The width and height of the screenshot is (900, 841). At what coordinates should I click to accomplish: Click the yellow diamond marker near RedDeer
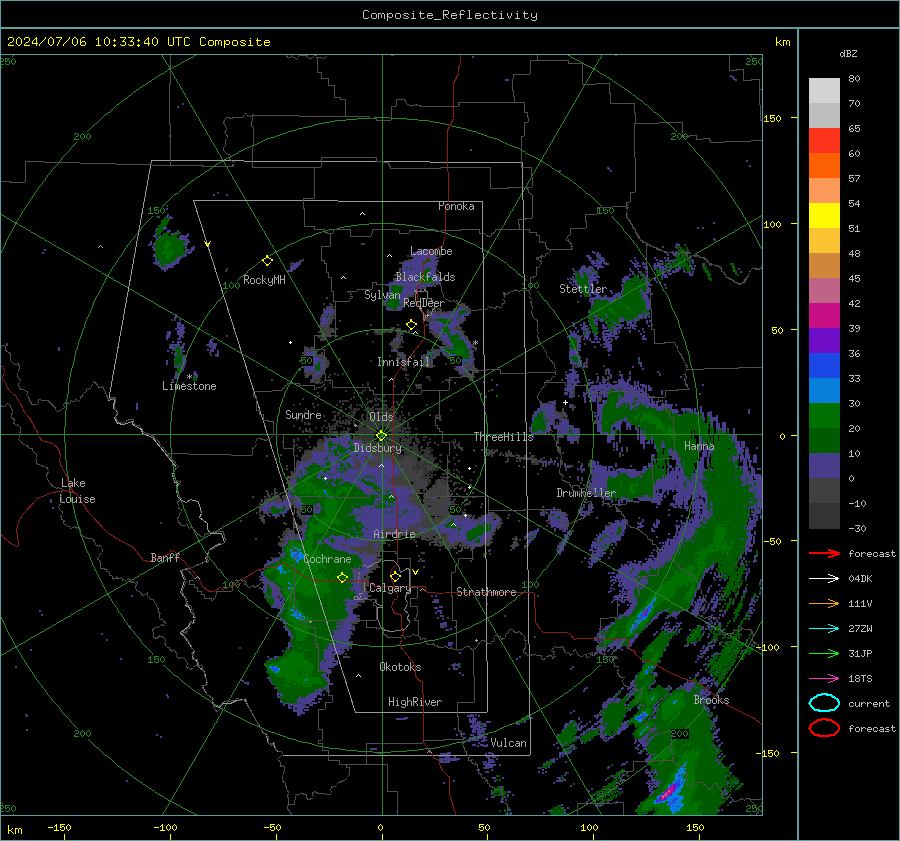pos(411,325)
